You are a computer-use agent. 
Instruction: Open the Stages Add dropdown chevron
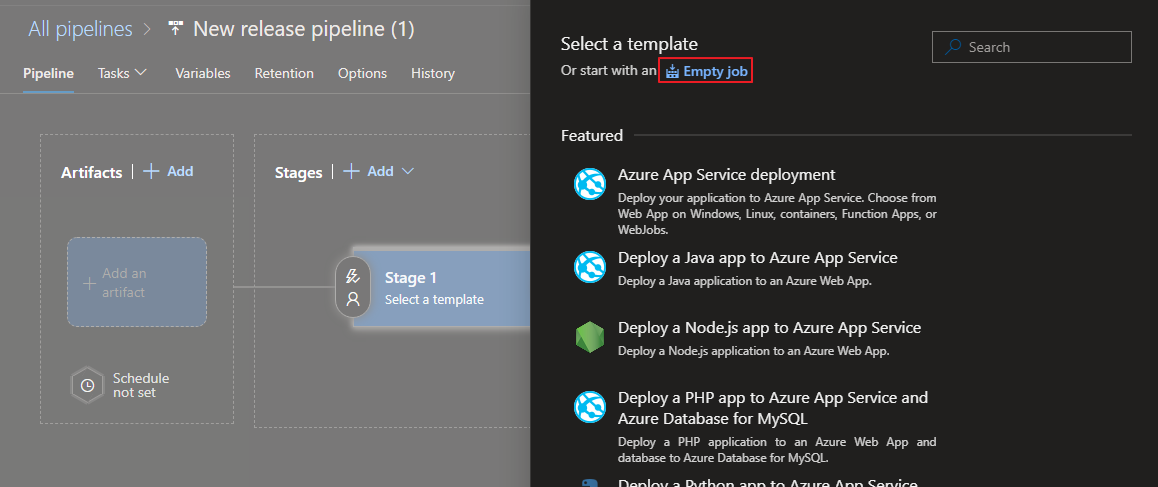408,172
